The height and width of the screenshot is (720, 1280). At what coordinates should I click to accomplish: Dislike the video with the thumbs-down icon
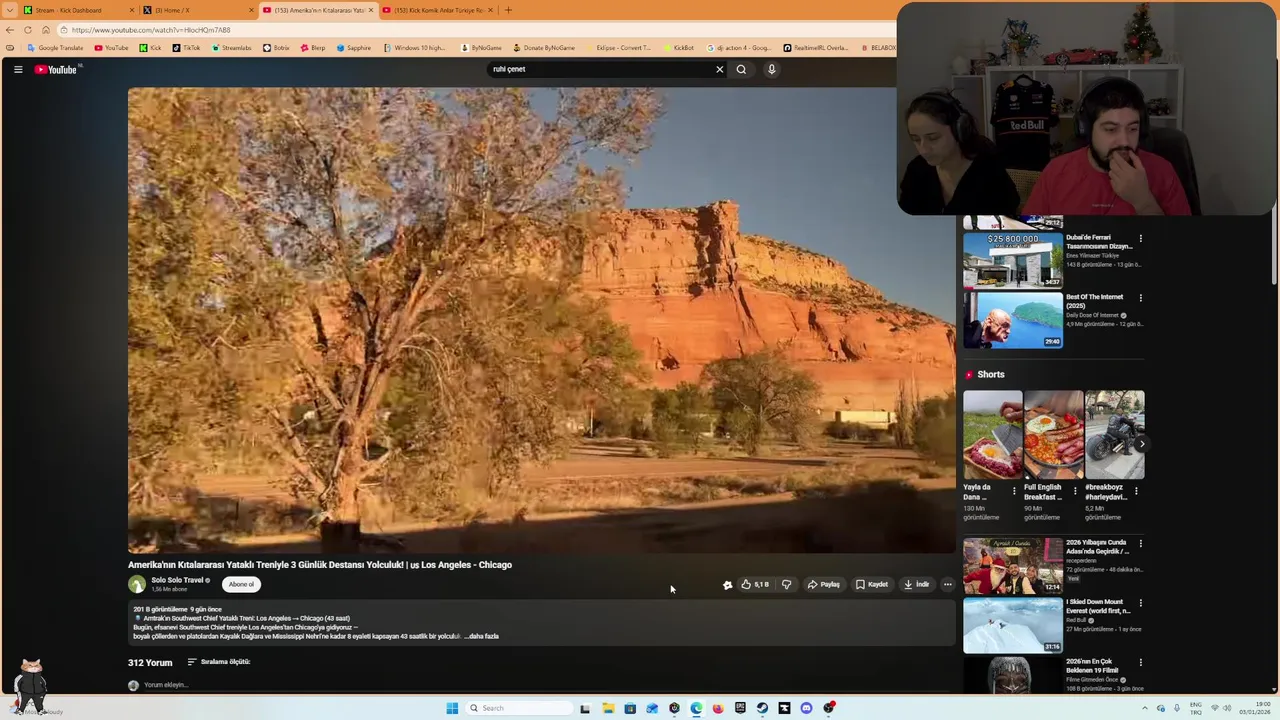(x=786, y=584)
